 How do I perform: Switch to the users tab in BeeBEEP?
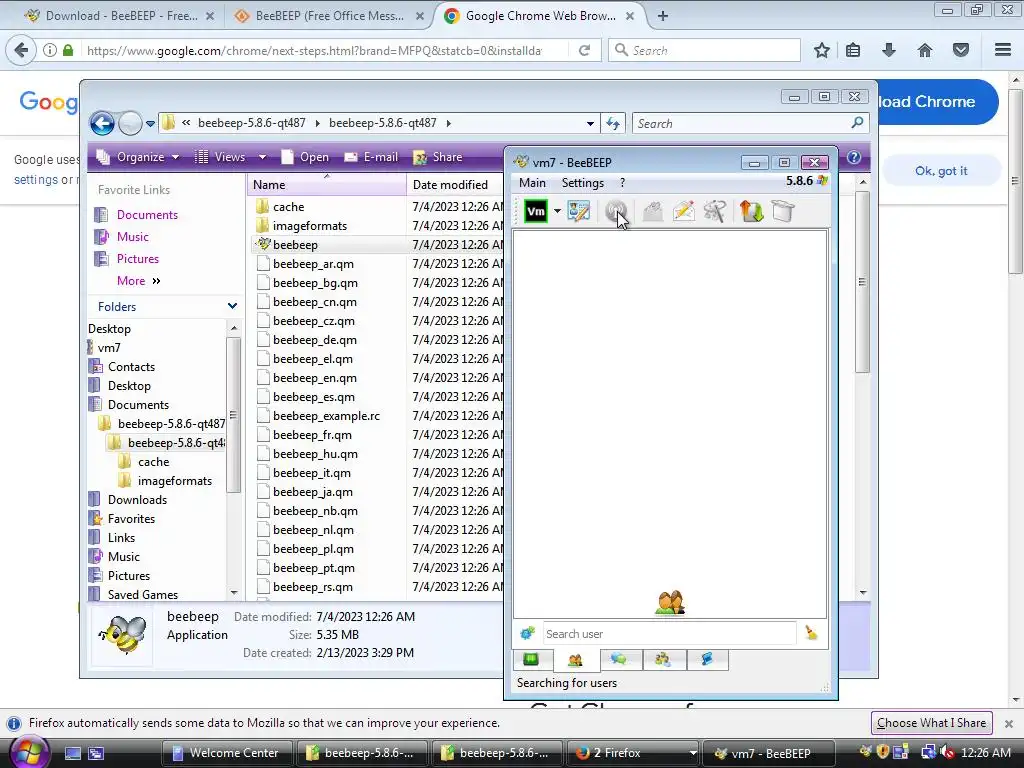[x=575, y=660]
